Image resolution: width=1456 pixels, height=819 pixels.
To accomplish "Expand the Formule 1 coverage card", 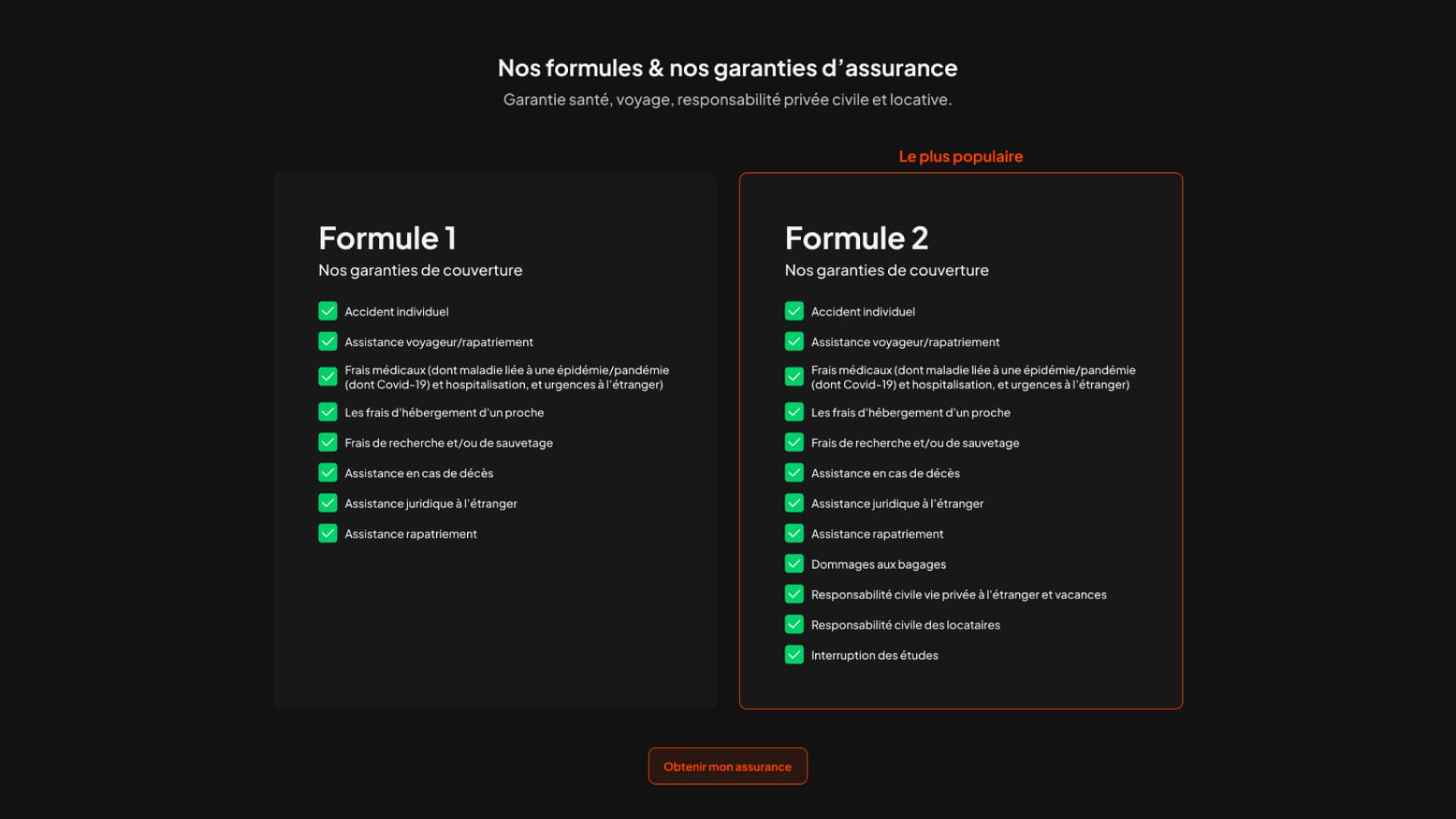I will point(494,440).
